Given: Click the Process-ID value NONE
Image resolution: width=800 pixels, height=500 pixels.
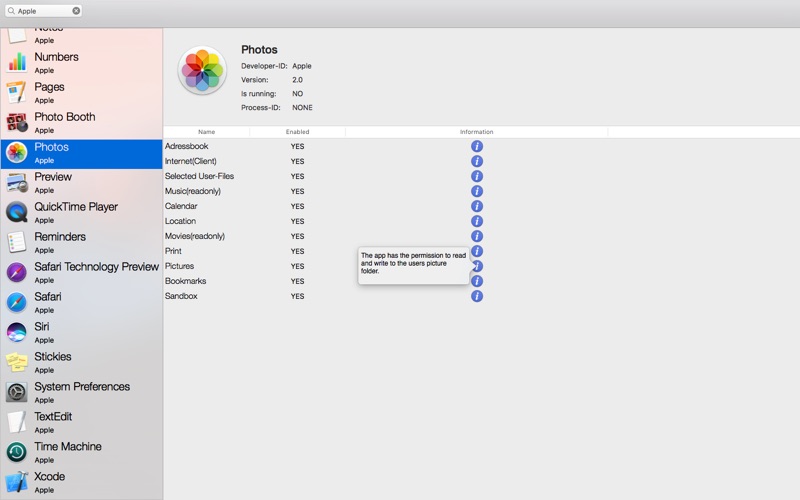Looking at the screenshot, I should pyautogui.click(x=302, y=108).
